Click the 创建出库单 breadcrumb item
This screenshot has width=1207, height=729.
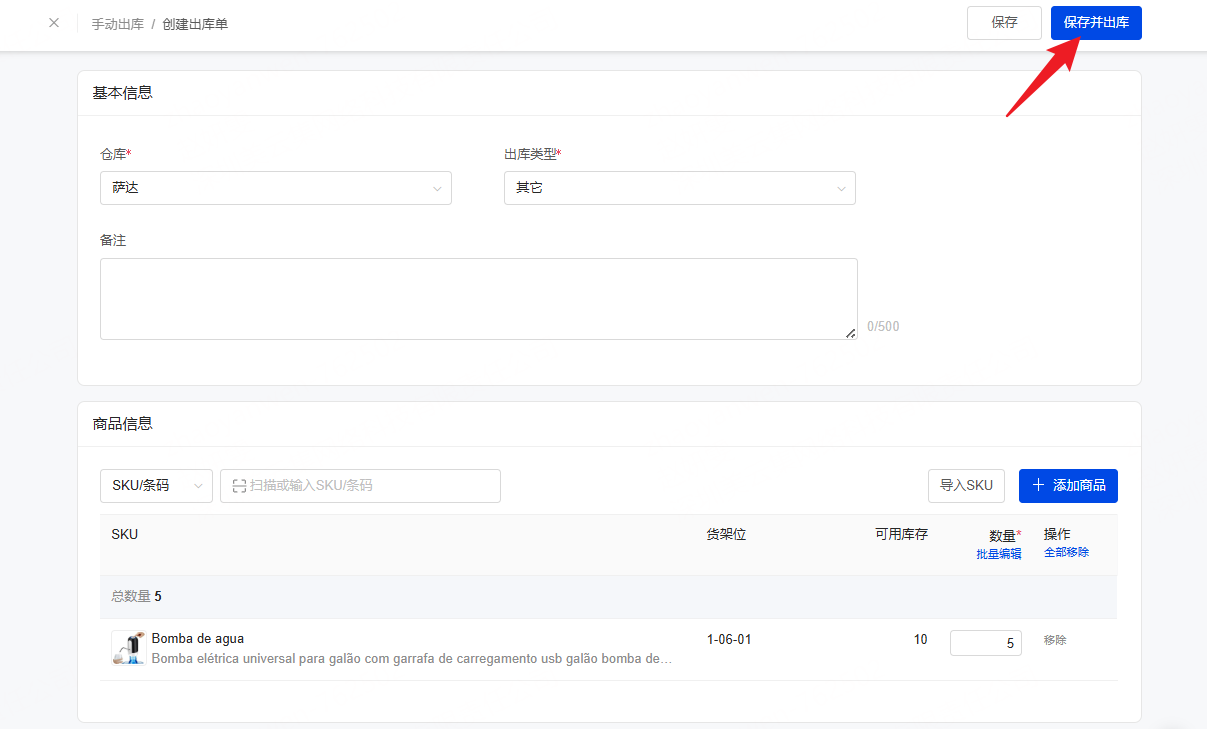[195, 24]
